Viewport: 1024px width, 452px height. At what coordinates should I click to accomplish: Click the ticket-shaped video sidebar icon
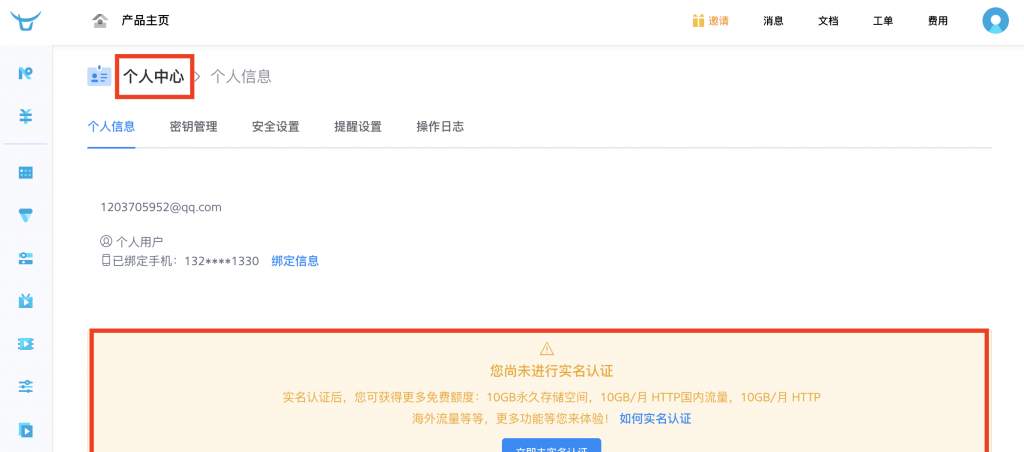(26, 344)
